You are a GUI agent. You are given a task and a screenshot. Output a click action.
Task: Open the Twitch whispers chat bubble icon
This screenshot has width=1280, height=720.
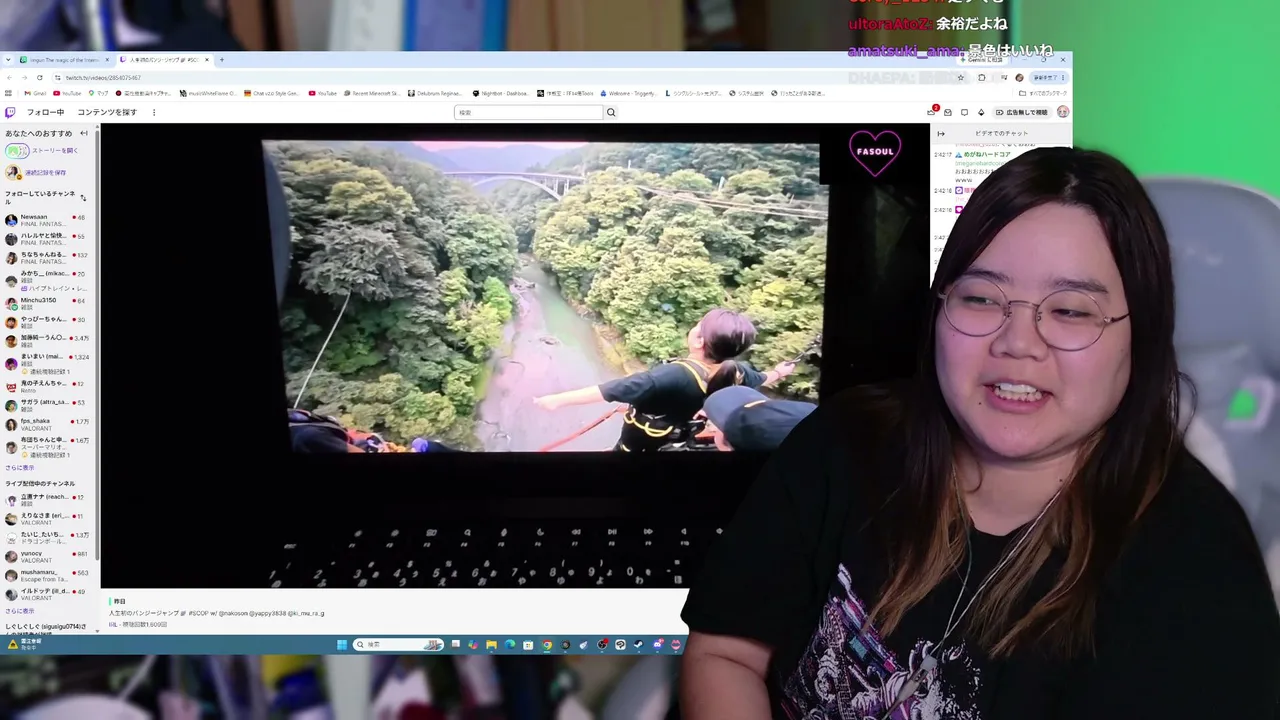pyautogui.click(x=964, y=112)
